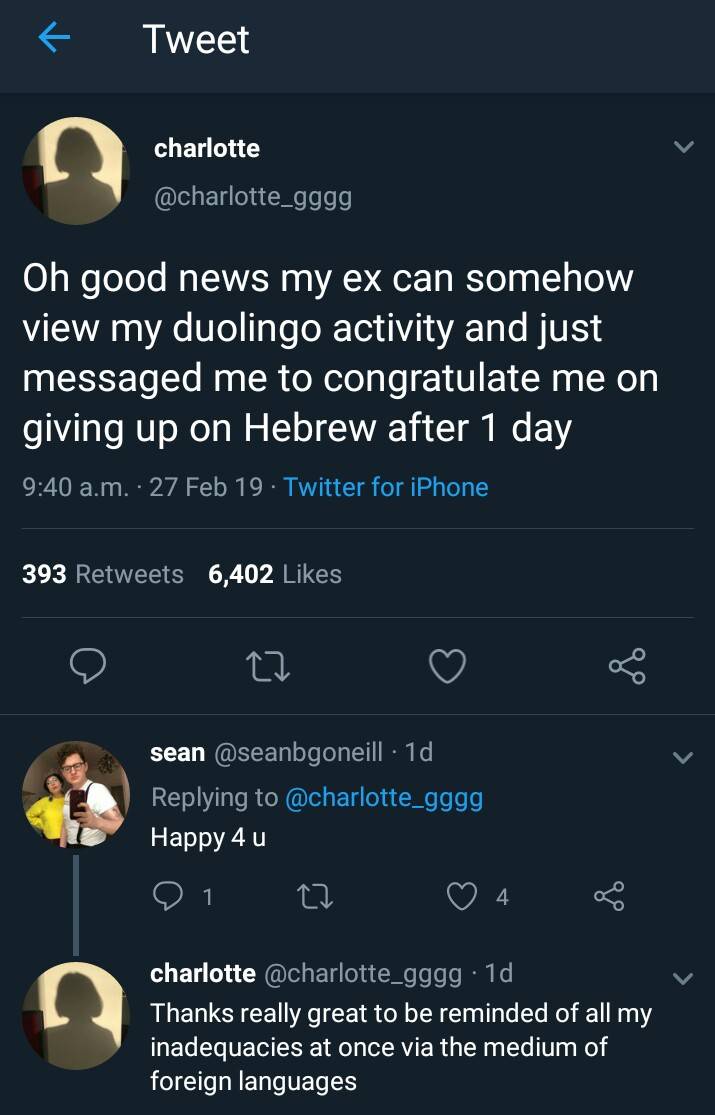
Task: Open the reply composer for charlotte's tweet
Action: (88, 666)
